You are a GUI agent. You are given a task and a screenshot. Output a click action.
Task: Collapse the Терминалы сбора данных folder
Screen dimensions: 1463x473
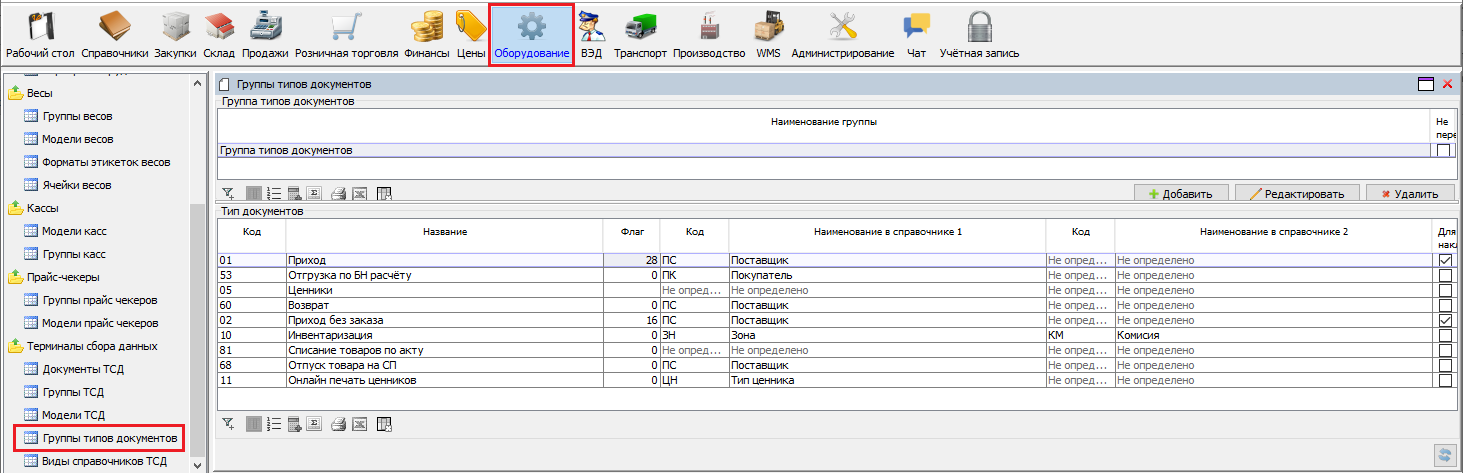pos(16,346)
